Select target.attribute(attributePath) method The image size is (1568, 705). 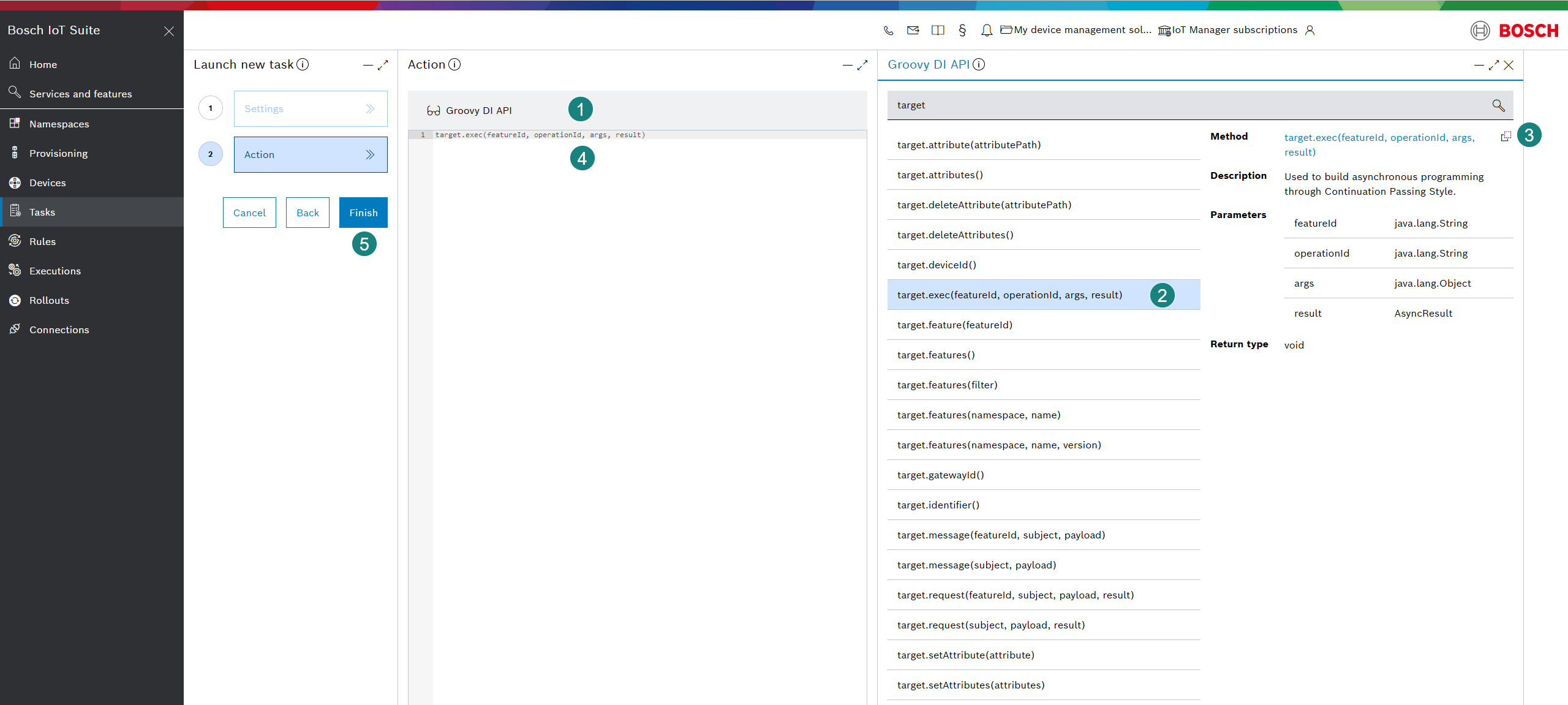pyautogui.click(x=1044, y=145)
